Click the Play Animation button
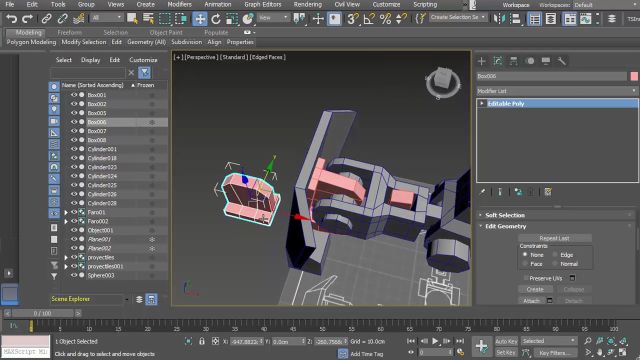This screenshot has height=360, width=640. coord(435,341)
